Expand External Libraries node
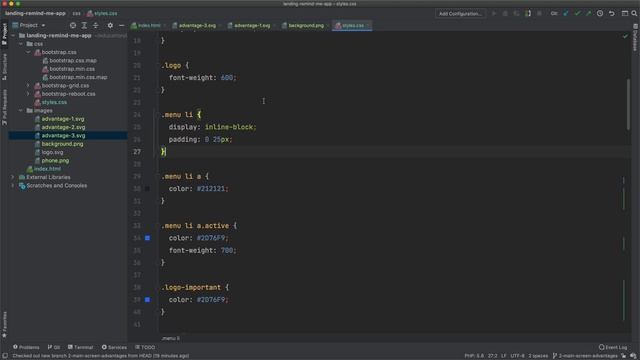This screenshot has height=360, width=640. (13, 177)
